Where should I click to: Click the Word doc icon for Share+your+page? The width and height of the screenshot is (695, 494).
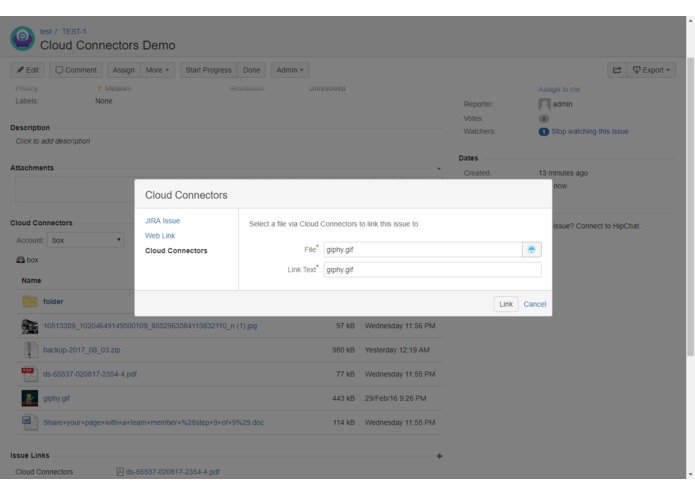tap(30, 422)
